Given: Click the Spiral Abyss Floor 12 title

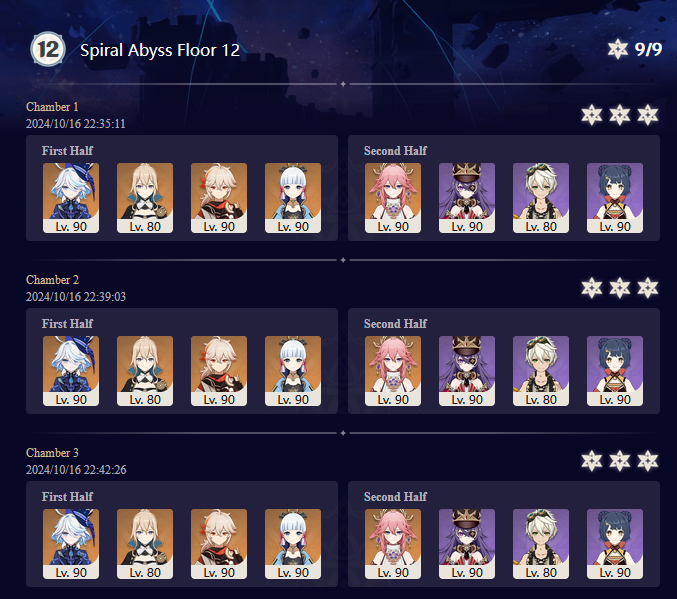Looking at the screenshot, I should pos(160,50).
